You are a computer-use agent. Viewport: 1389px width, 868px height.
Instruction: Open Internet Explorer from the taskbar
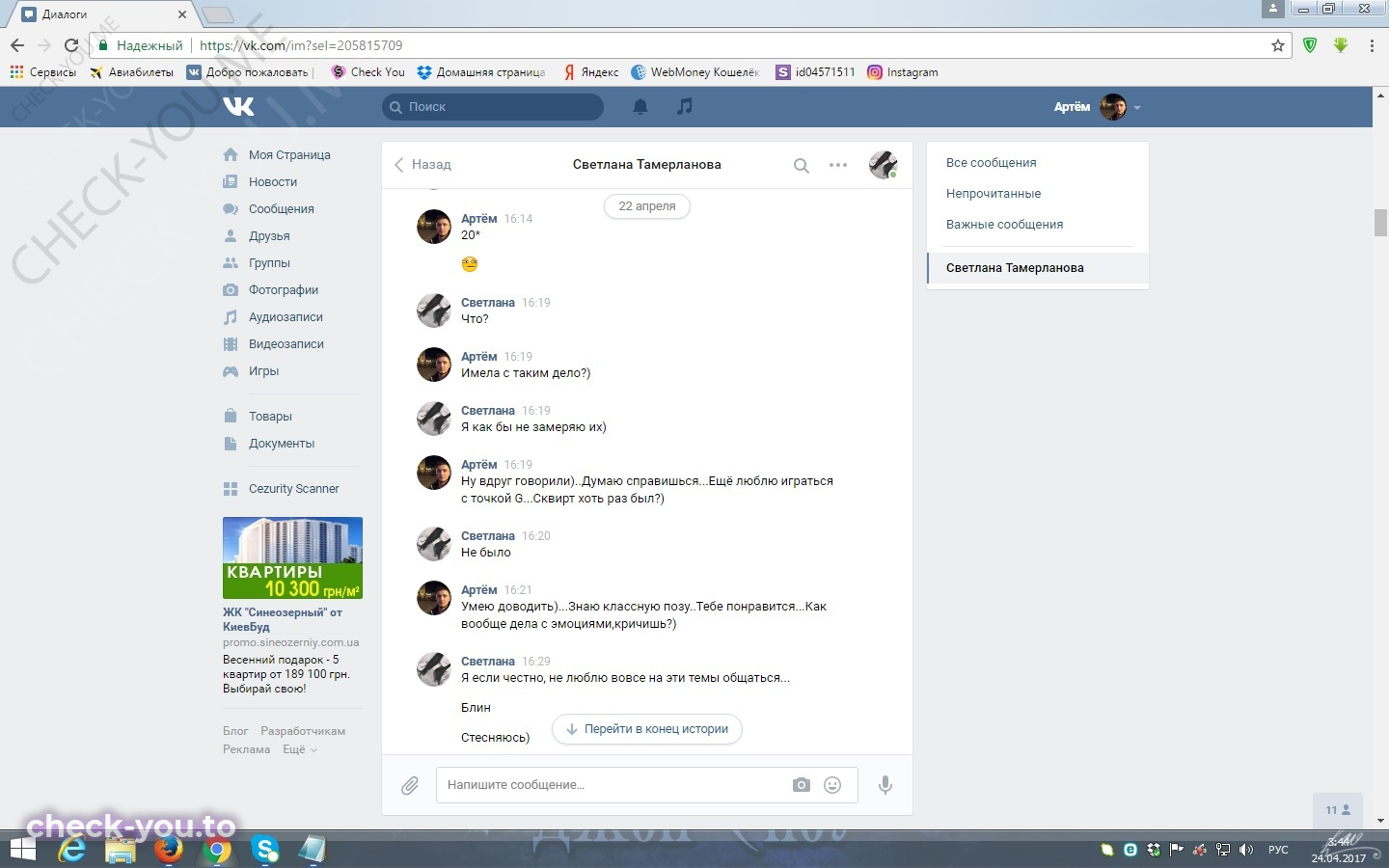click(72, 850)
